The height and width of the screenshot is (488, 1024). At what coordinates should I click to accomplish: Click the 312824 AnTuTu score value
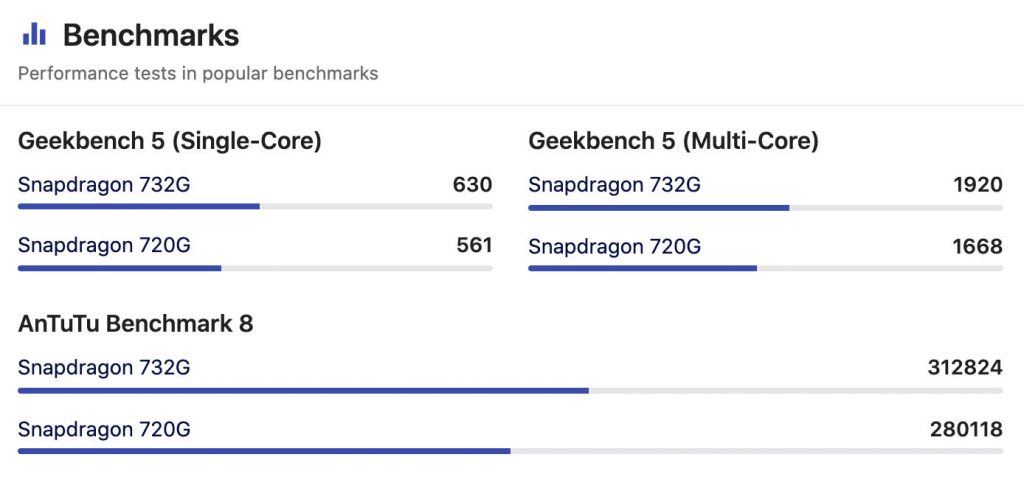pos(964,368)
